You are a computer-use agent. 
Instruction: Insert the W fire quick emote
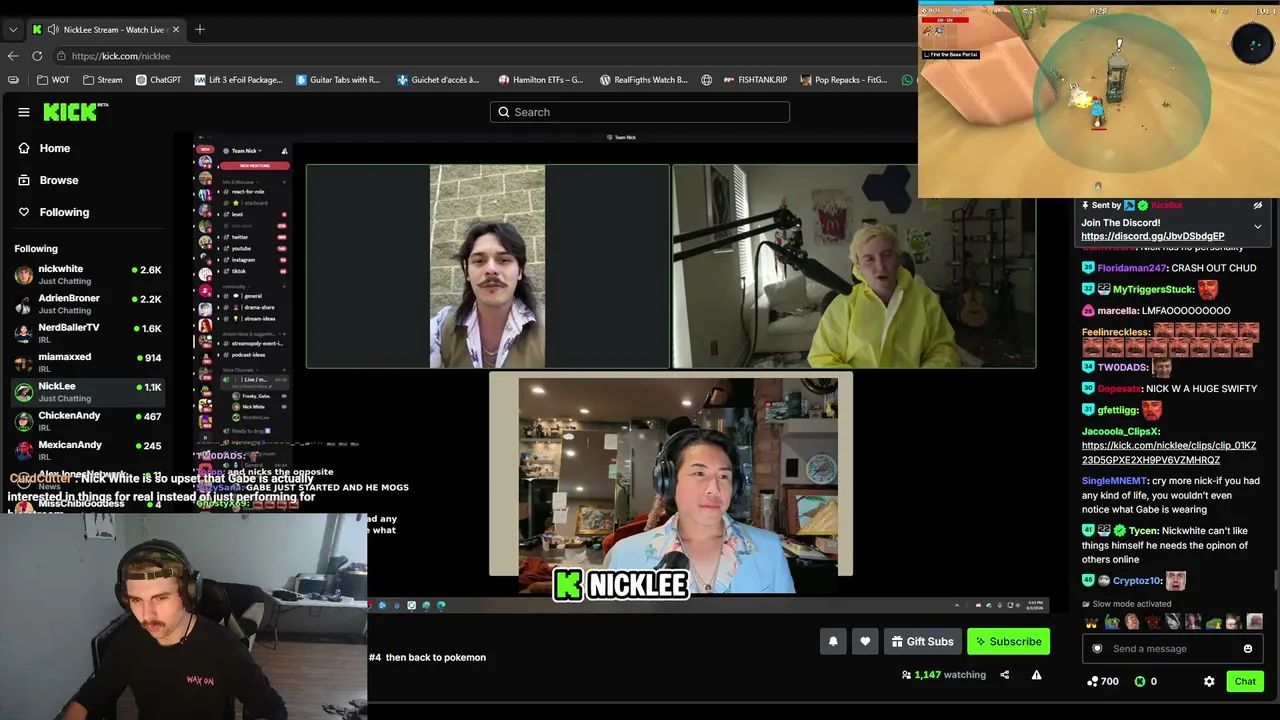[x=1092, y=622]
